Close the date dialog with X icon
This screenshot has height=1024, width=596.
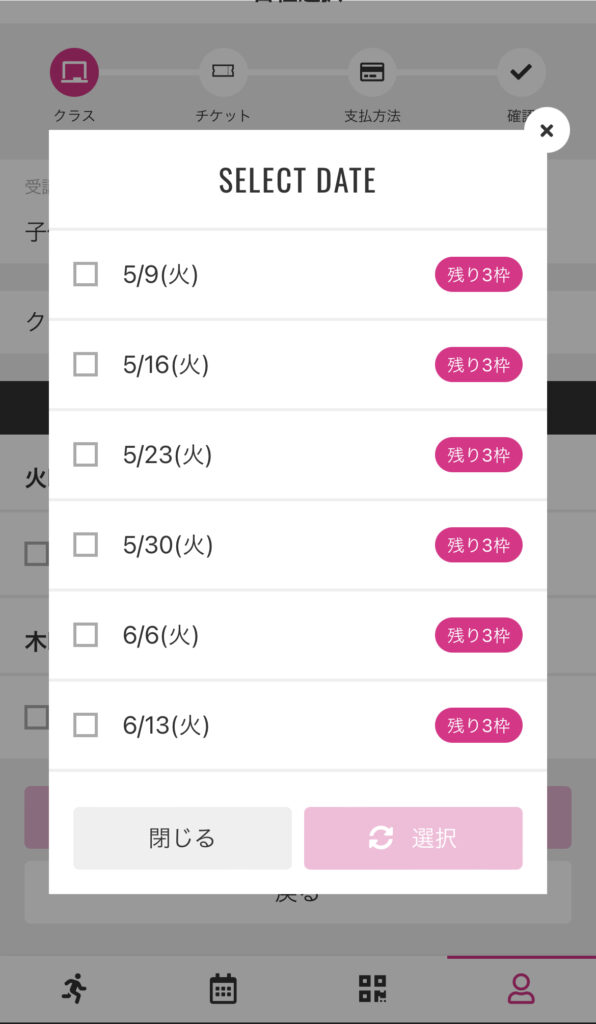point(546,130)
